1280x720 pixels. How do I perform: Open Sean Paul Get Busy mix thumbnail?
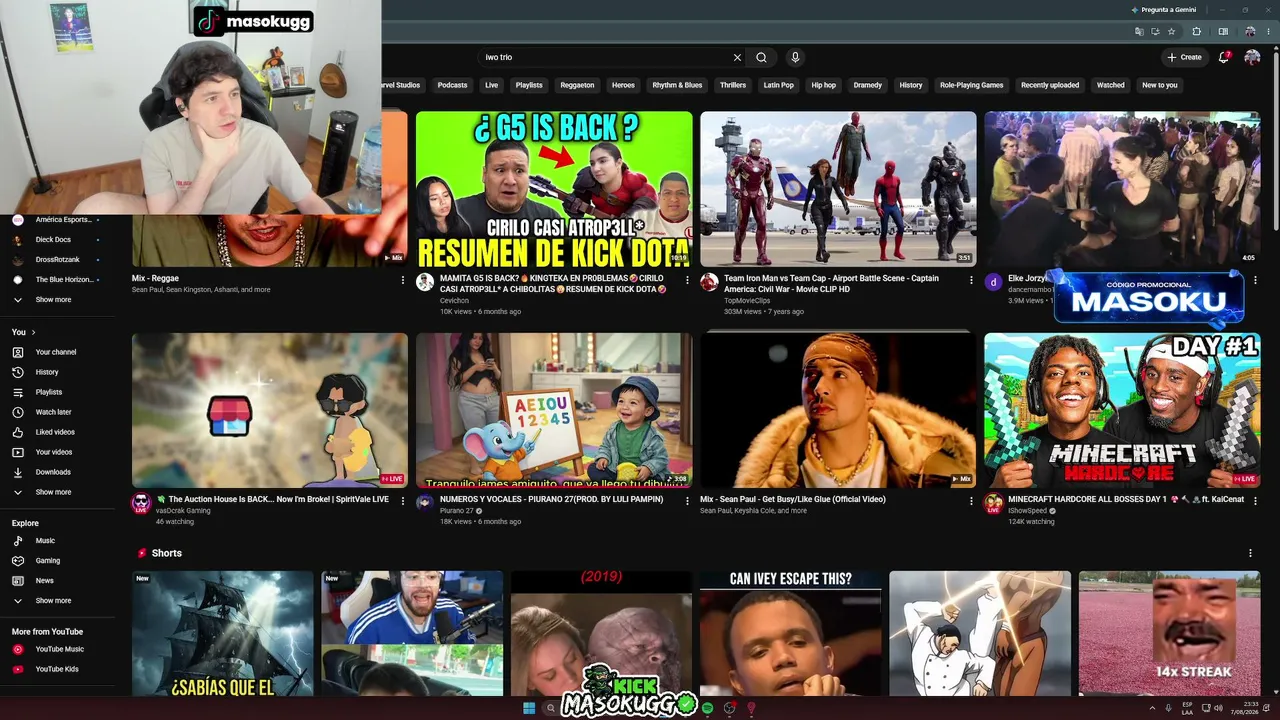pyautogui.click(x=838, y=410)
